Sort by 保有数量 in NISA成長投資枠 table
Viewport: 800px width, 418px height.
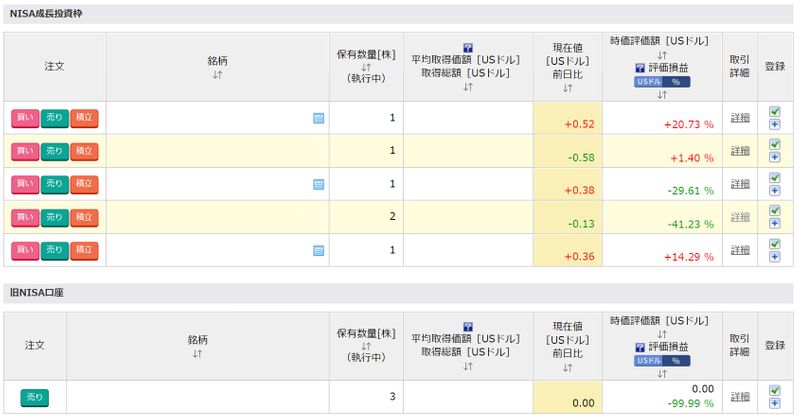click(366, 66)
